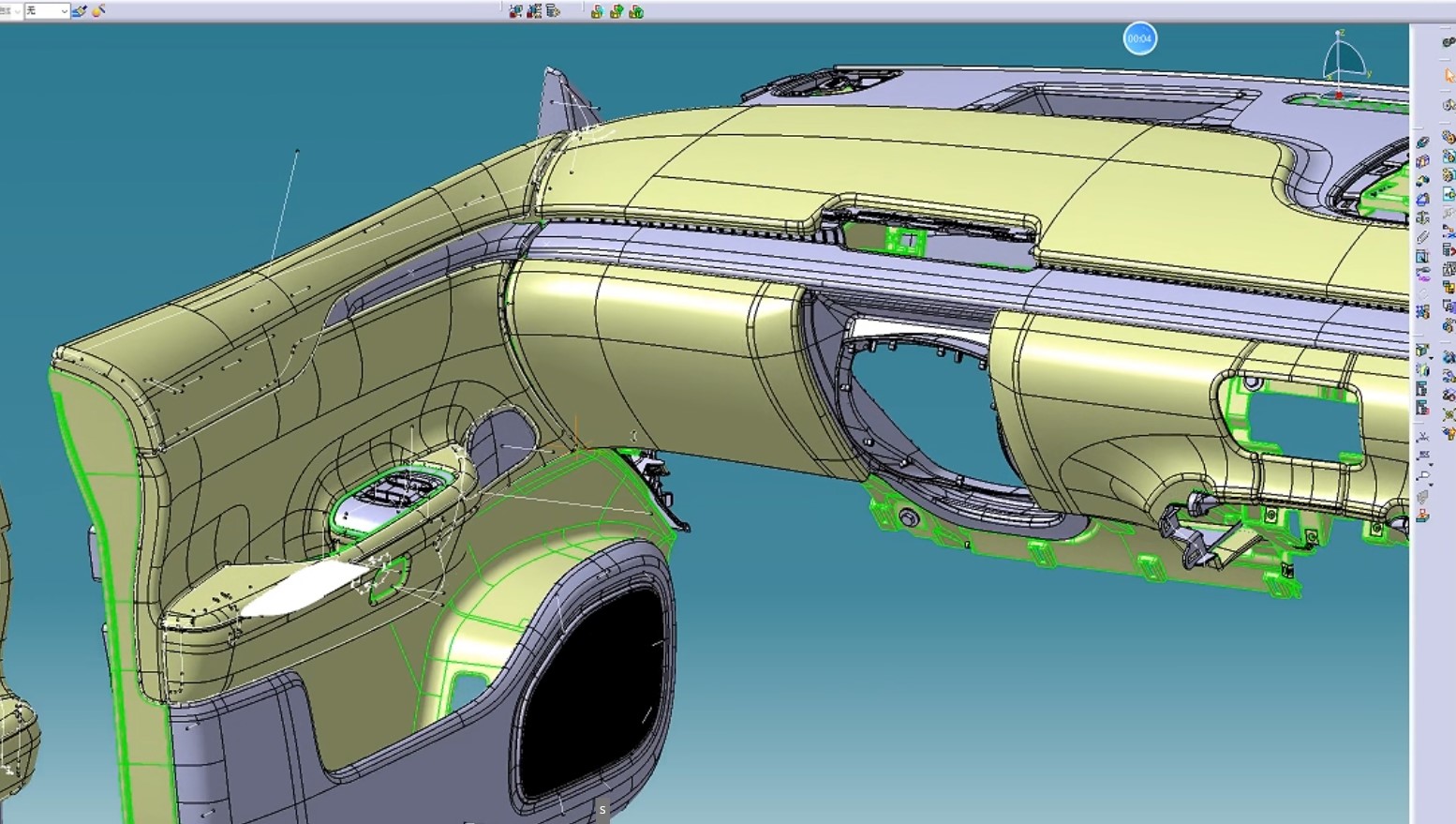Click the bottom-most icon in right toolbar
The image size is (1456, 824).
click(1422, 516)
